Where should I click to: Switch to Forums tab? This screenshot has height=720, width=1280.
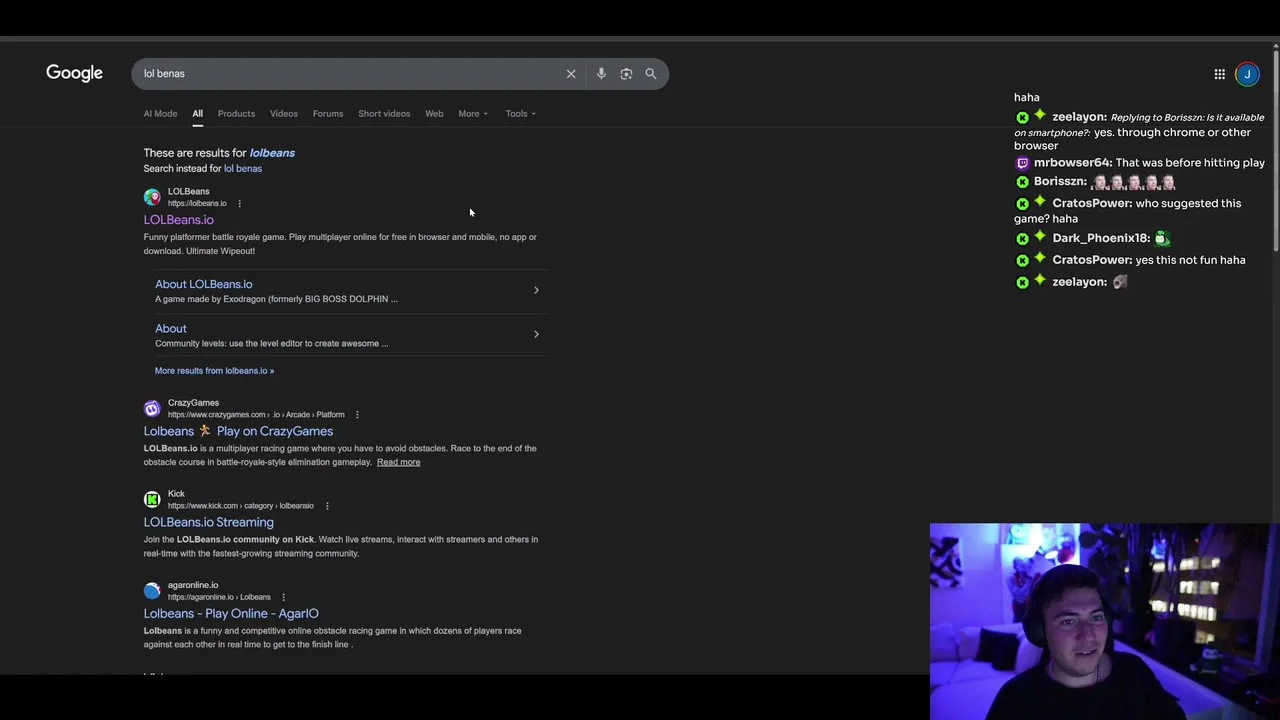328,114
